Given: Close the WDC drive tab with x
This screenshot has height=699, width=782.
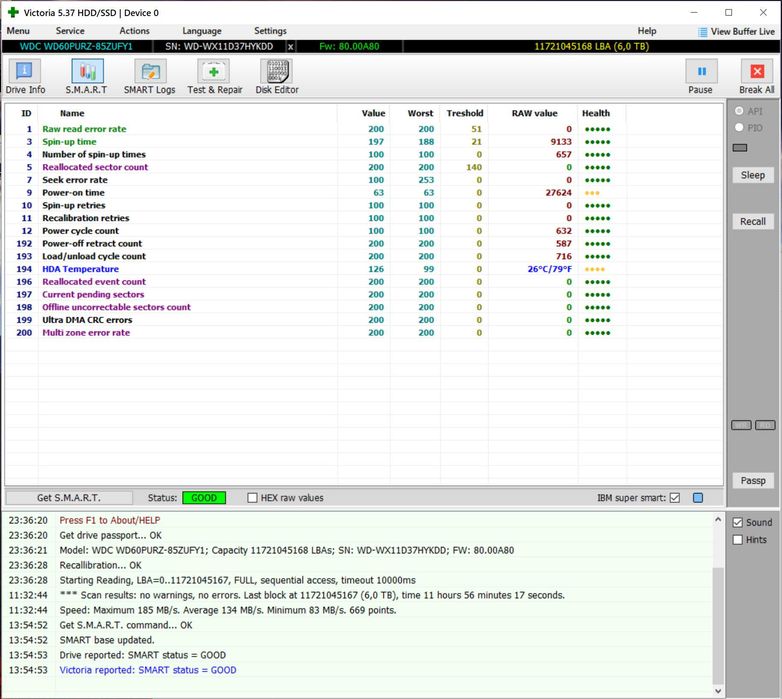Looking at the screenshot, I should 291,46.
